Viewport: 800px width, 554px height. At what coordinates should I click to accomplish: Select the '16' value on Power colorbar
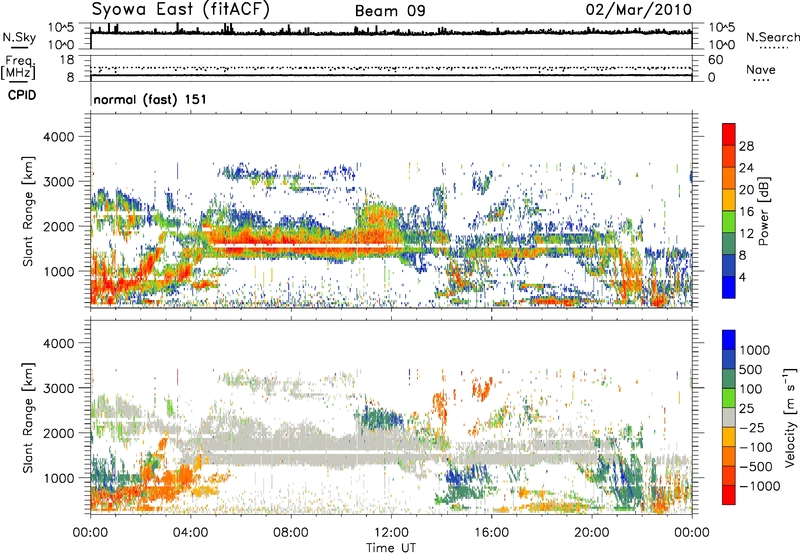click(746, 212)
